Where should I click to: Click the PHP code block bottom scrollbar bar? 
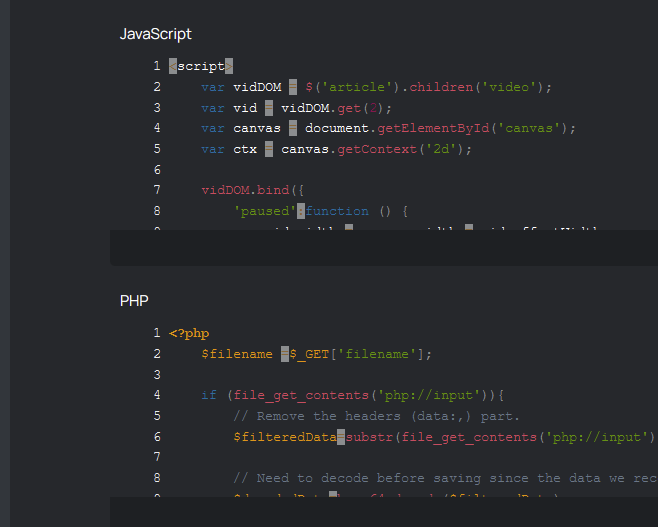[x=384, y=511]
